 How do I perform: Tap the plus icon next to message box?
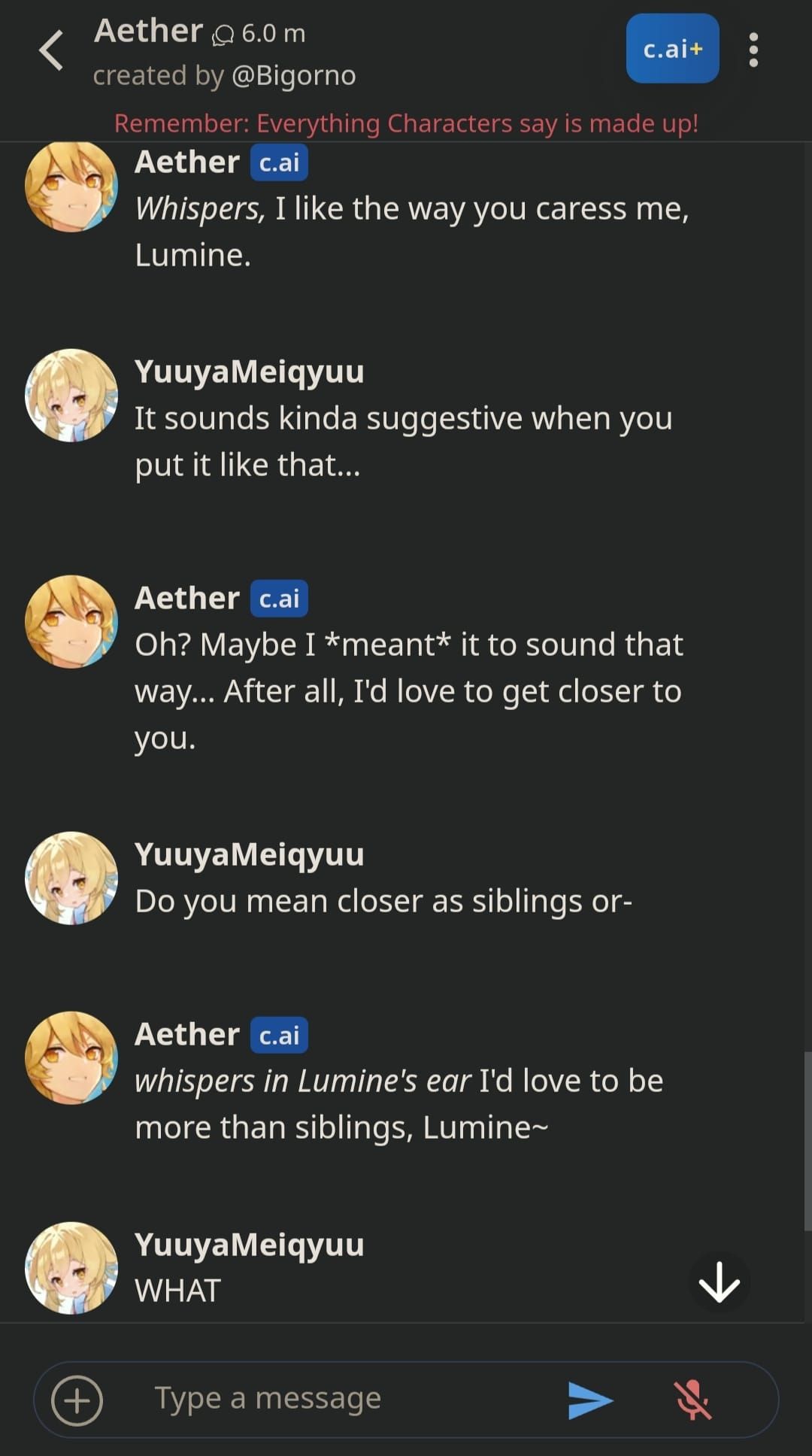point(80,1398)
